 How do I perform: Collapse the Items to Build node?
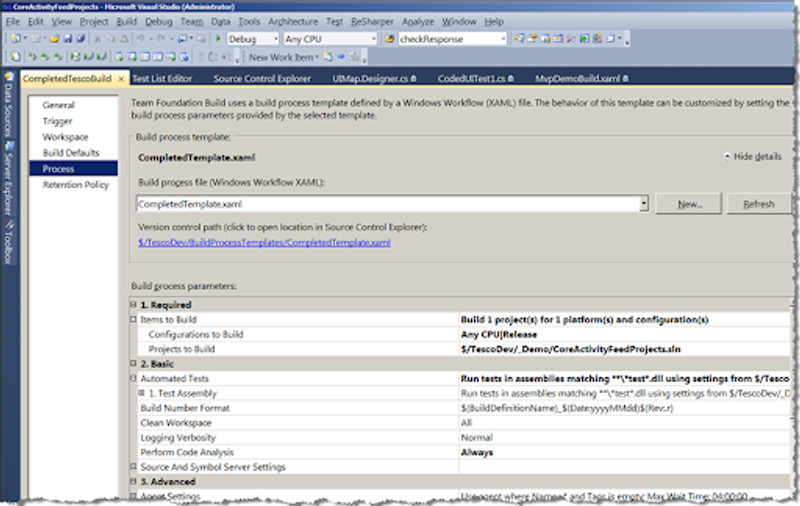134,319
